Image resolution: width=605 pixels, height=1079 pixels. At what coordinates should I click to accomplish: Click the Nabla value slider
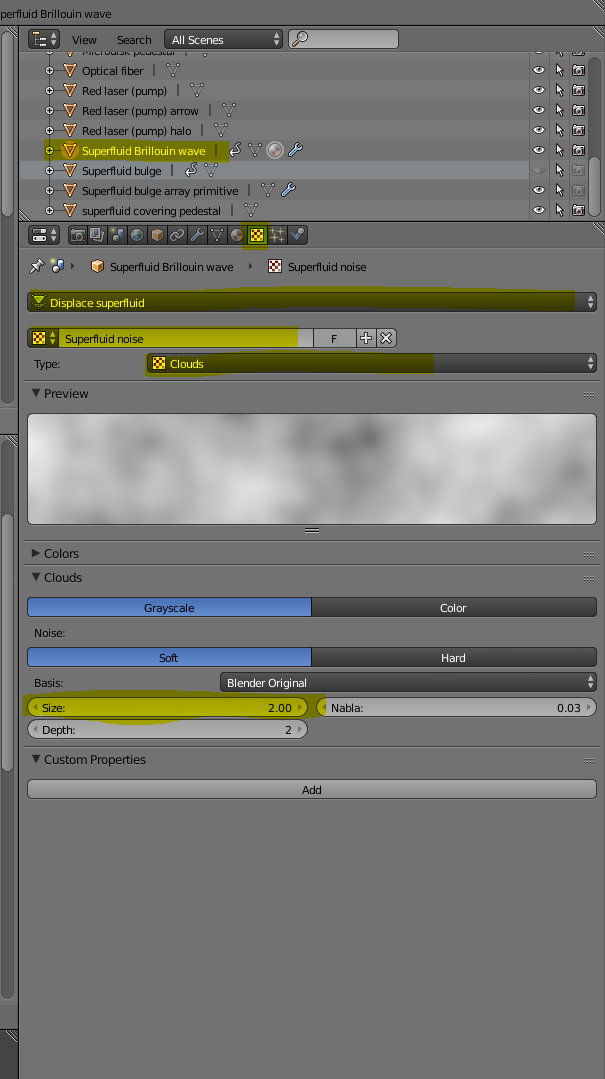pos(456,707)
